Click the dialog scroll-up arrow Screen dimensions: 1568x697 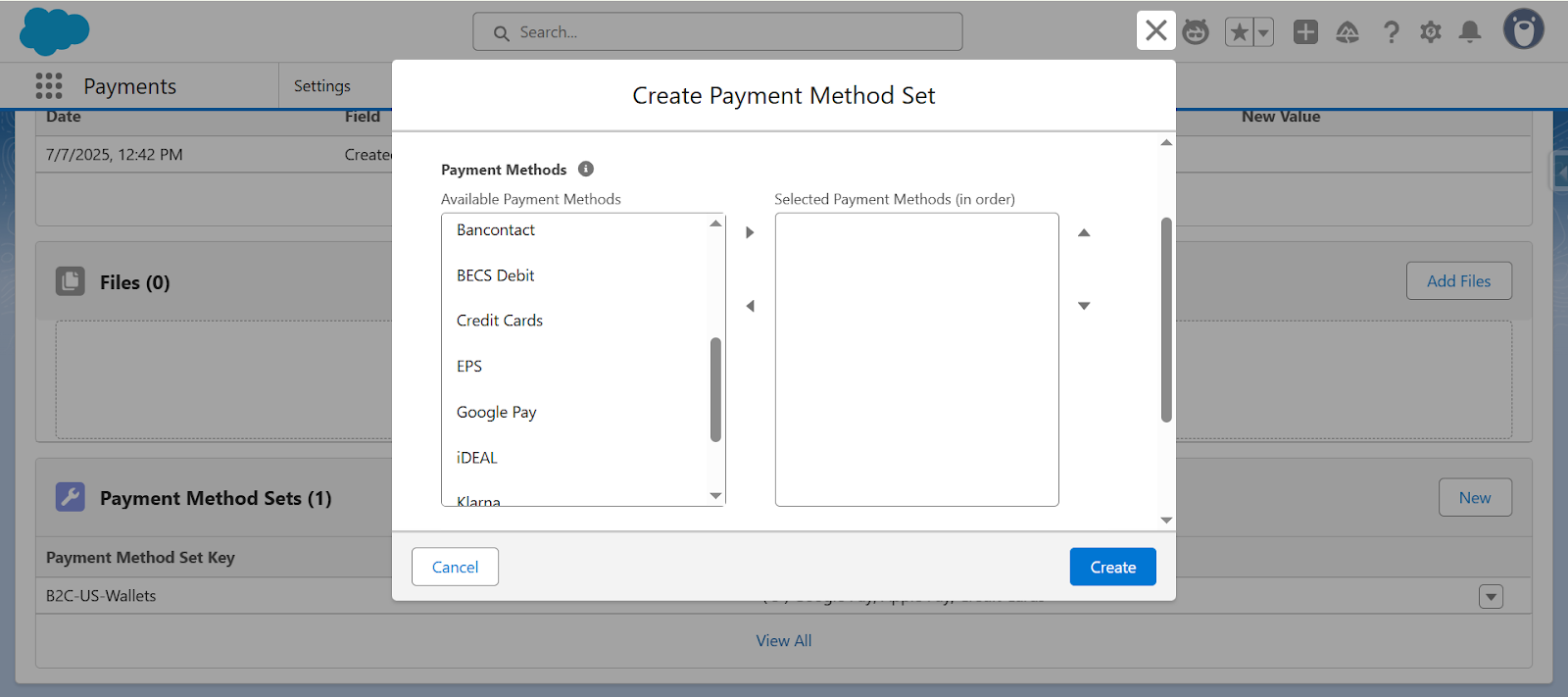point(1166,143)
